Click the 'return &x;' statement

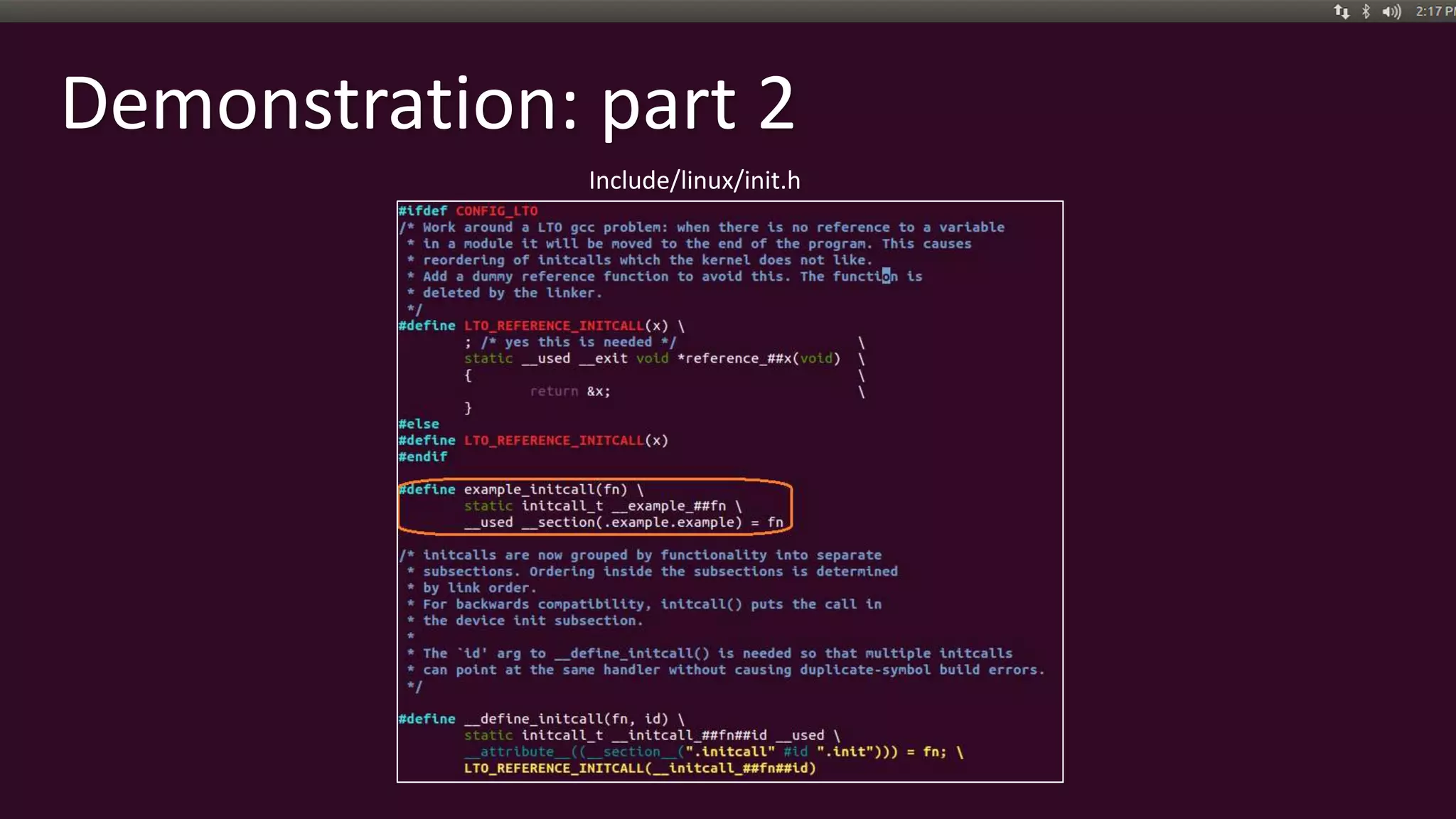coord(570,391)
